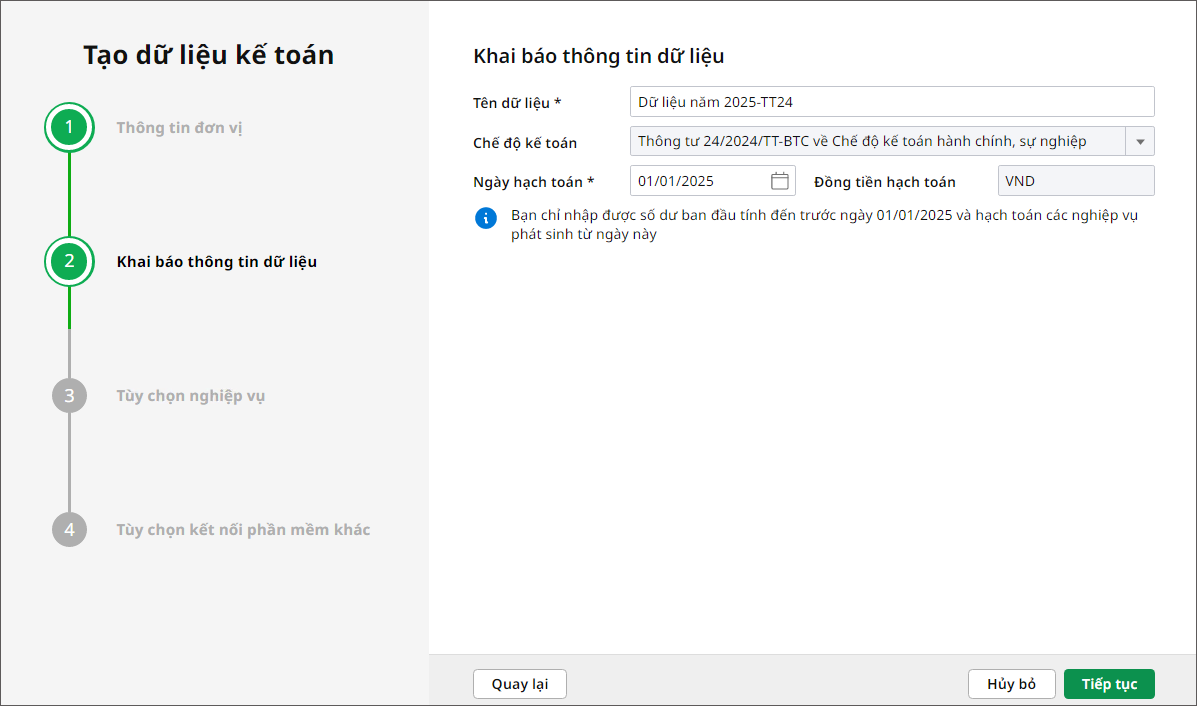
Task: Click the Hủy bỏ button
Action: click(1011, 684)
